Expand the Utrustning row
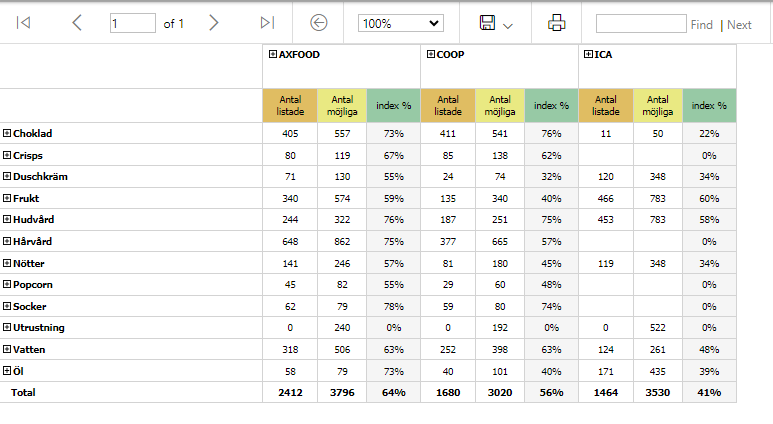The width and height of the screenshot is (773, 424). pyautogui.click(x=7, y=327)
